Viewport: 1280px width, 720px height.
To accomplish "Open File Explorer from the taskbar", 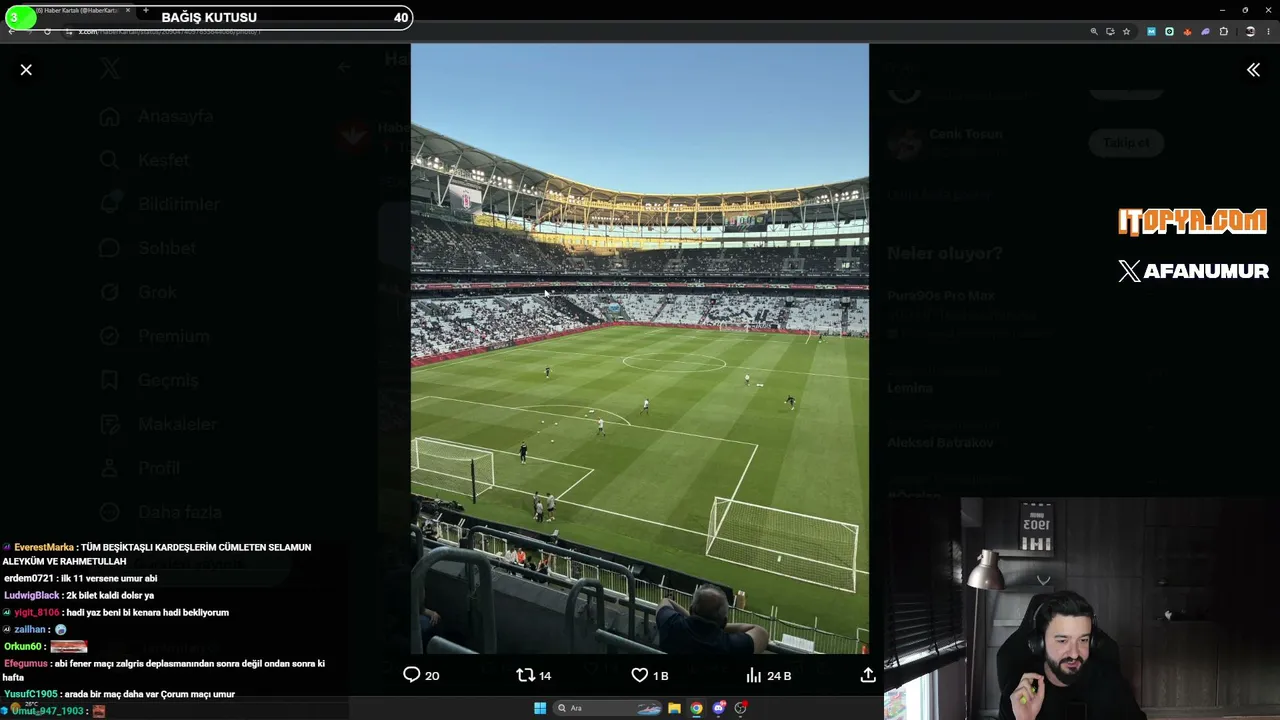I will tap(675, 708).
